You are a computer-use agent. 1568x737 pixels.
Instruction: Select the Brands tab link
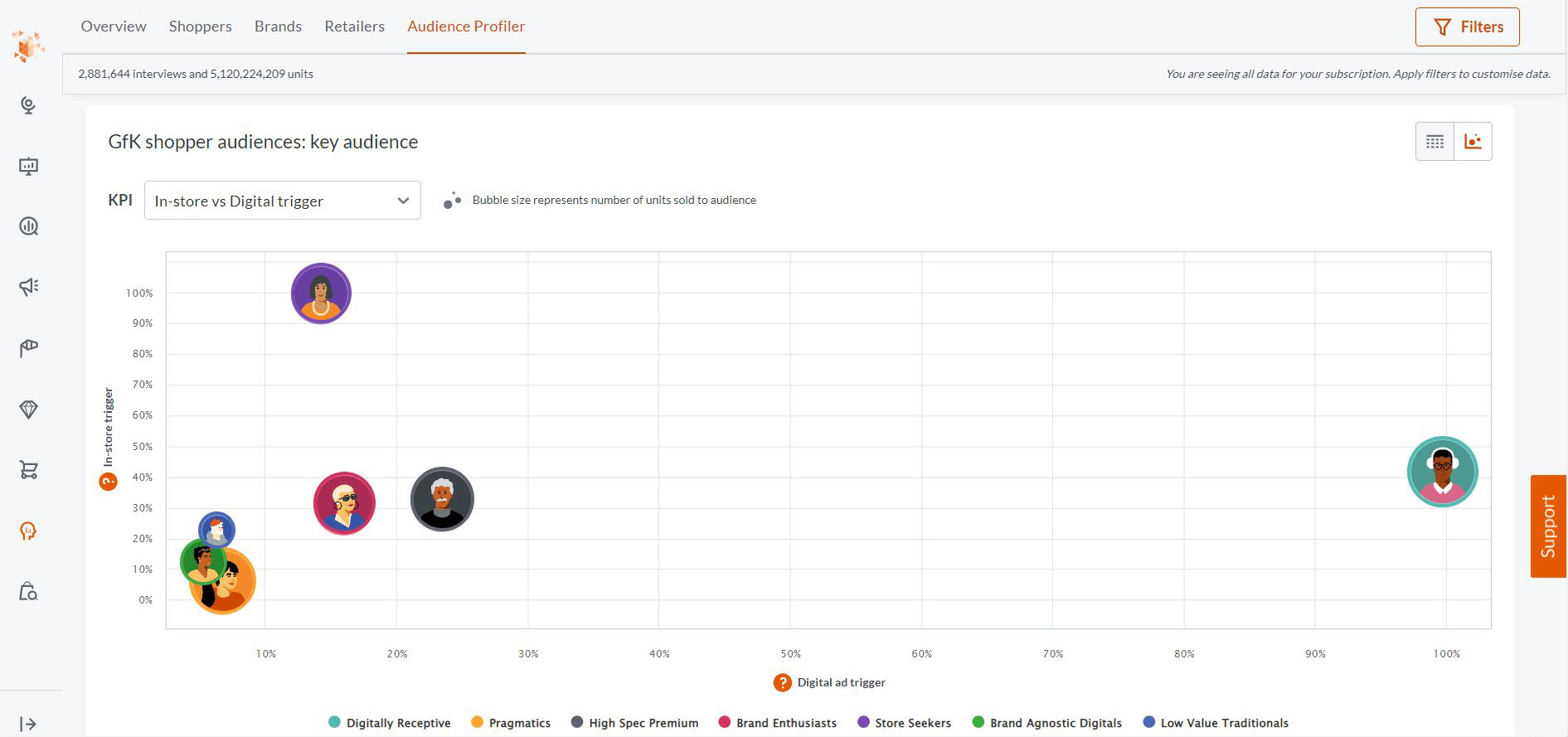[x=278, y=27]
